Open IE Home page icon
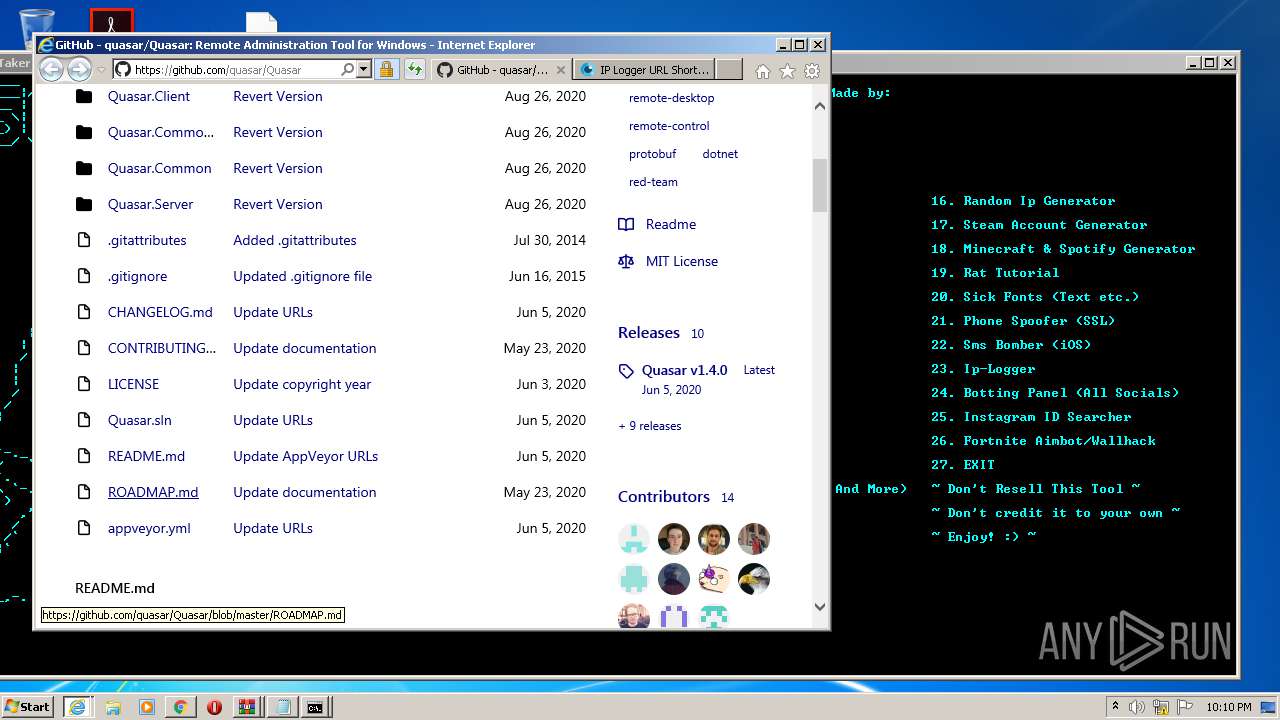Screen dimensions: 1280x720 coord(763,71)
